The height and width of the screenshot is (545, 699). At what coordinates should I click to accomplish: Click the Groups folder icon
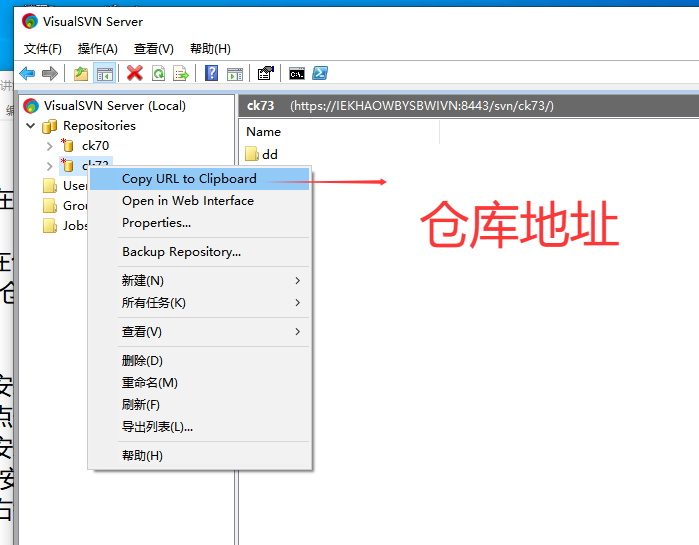[50, 205]
